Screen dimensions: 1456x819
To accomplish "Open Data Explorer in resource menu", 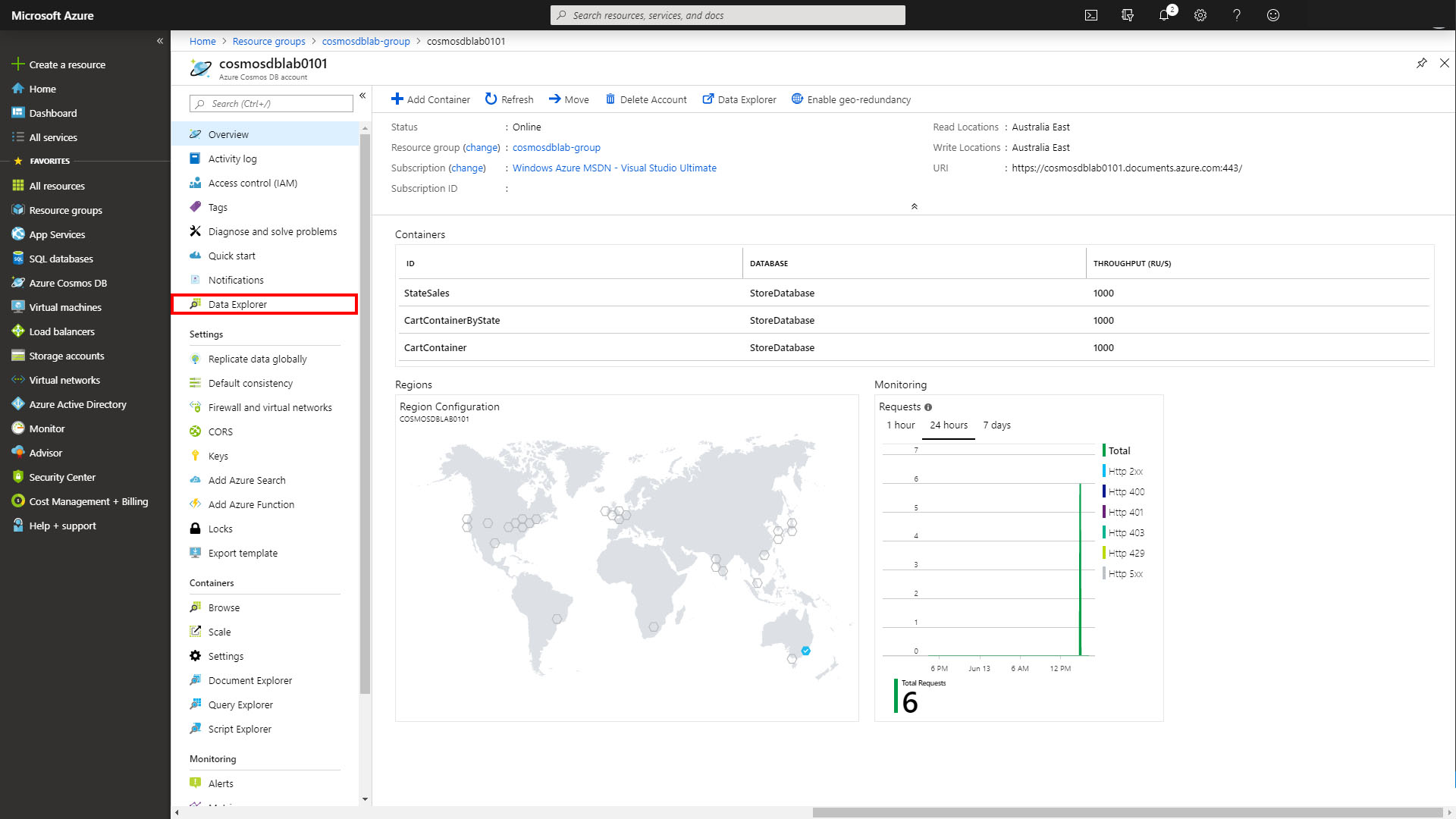I will [265, 304].
